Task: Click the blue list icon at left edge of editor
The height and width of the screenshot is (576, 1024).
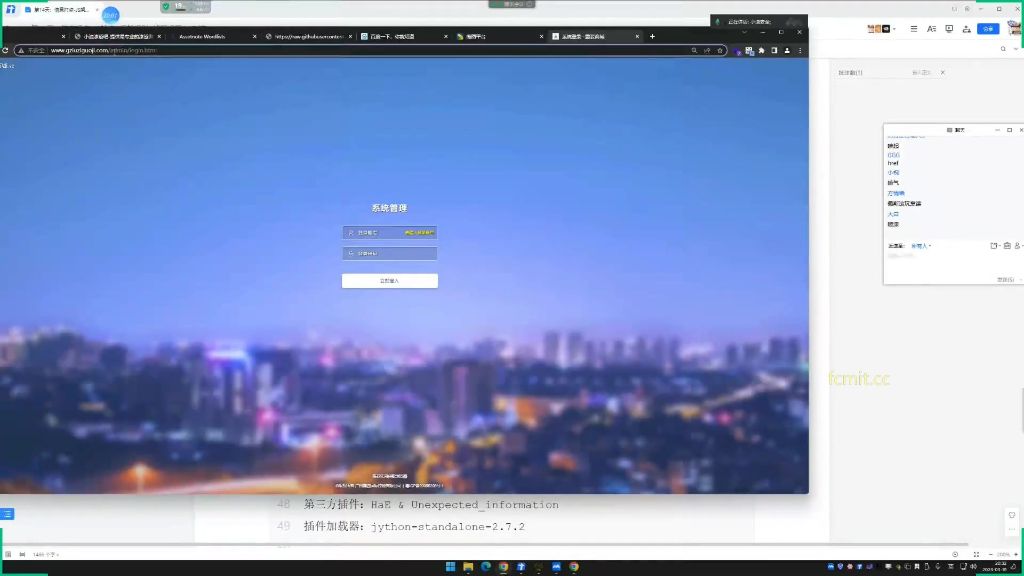Action: [7, 515]
